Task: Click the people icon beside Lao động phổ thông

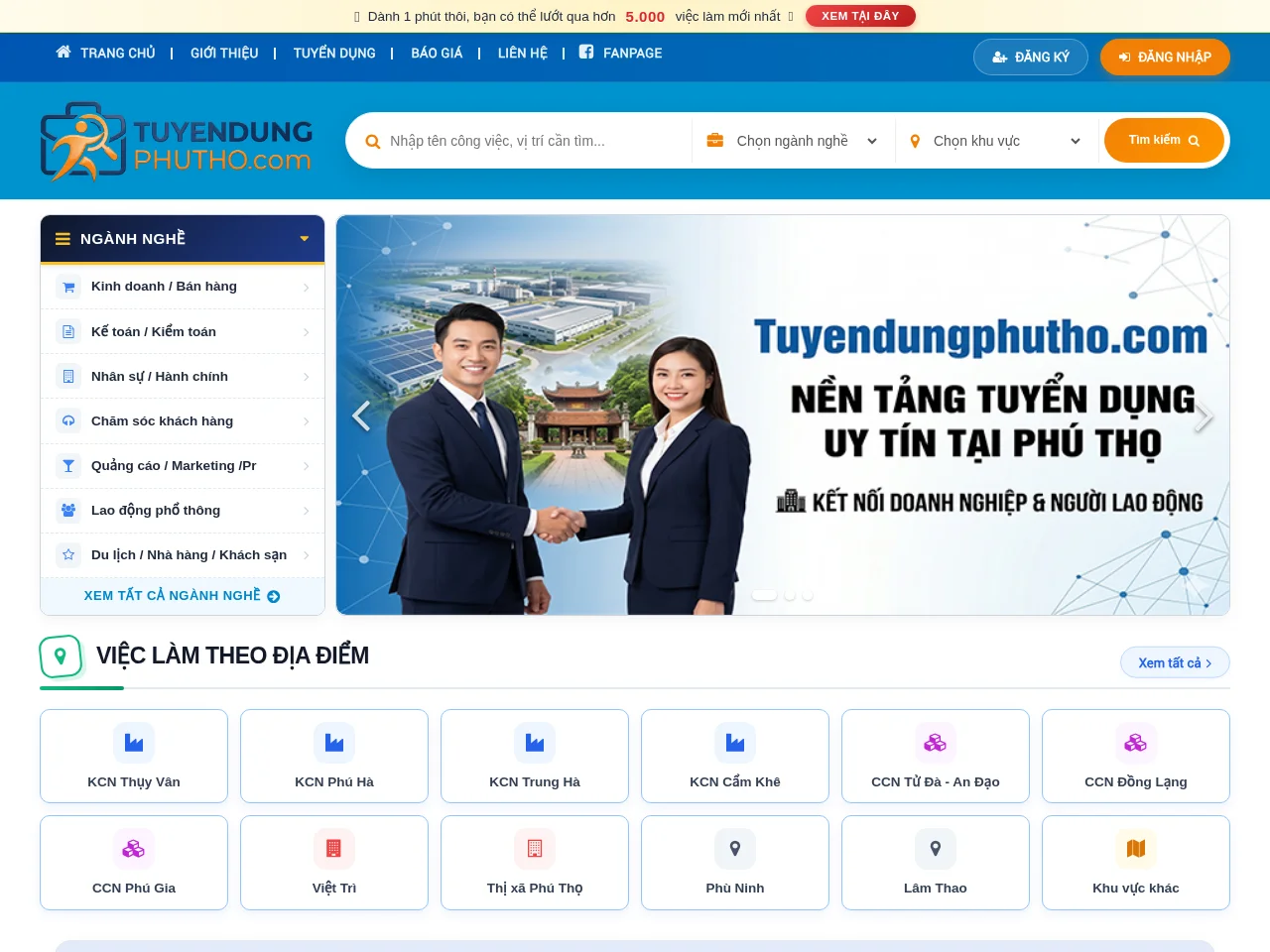Action: coord(68,510)
